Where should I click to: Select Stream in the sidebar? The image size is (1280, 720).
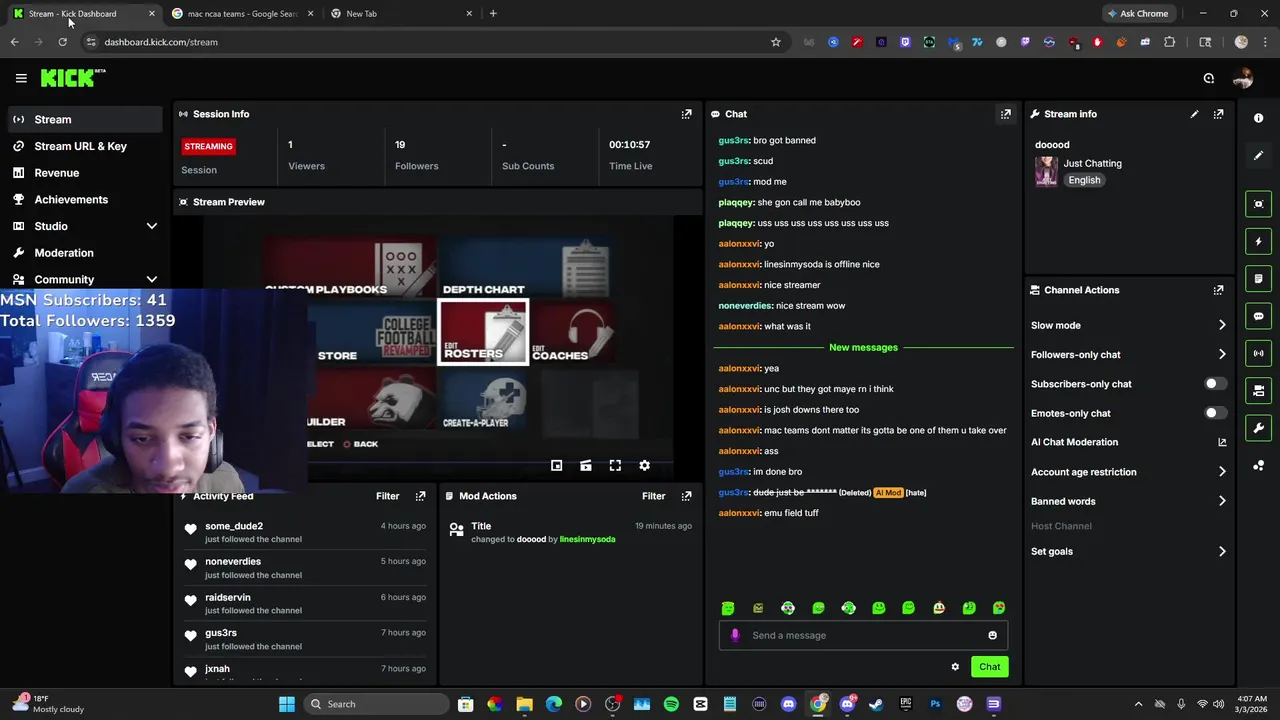pyautogui.click(x=85, y=119)
